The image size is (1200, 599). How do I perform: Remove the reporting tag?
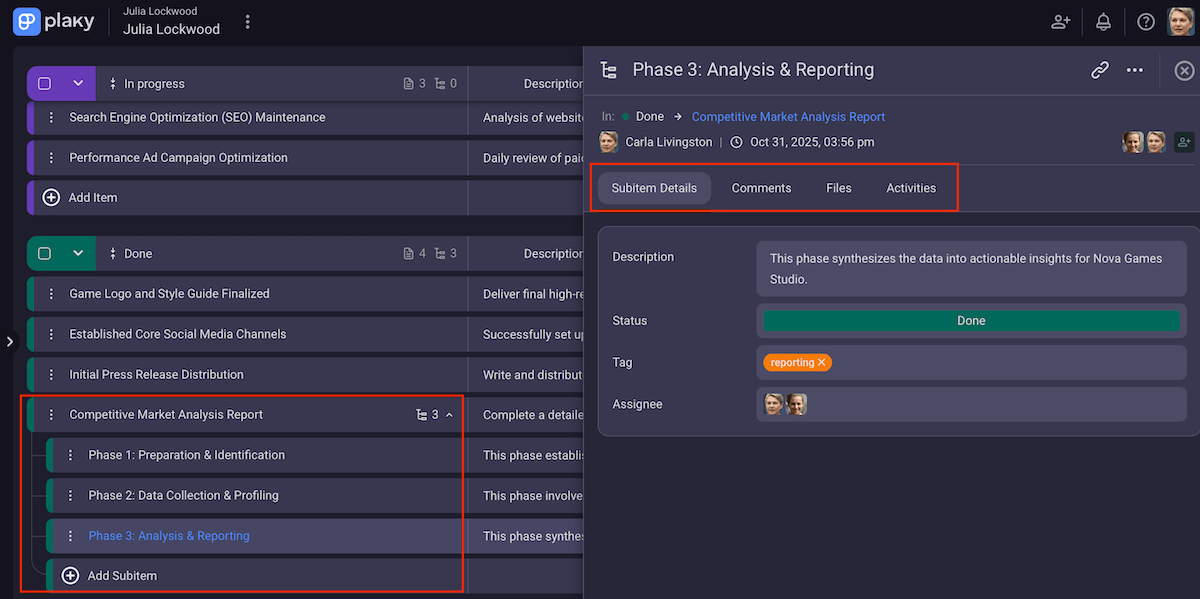point(822,363)
